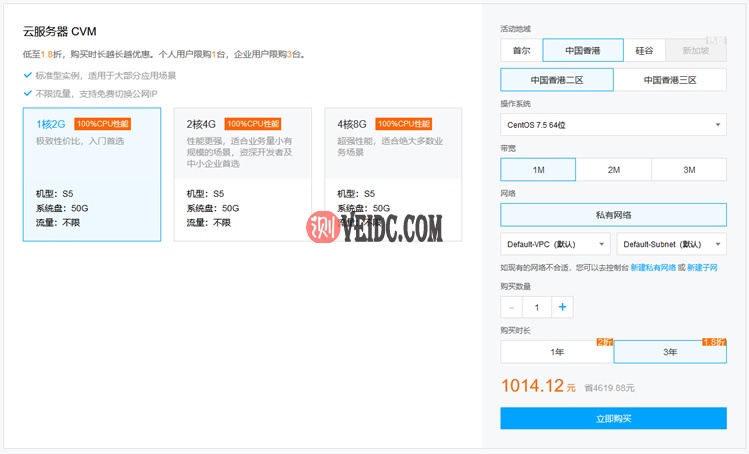This screenshot has height=454, width=749.
Task: Select the 4核8G server plan card
Action: coord(393,174)
